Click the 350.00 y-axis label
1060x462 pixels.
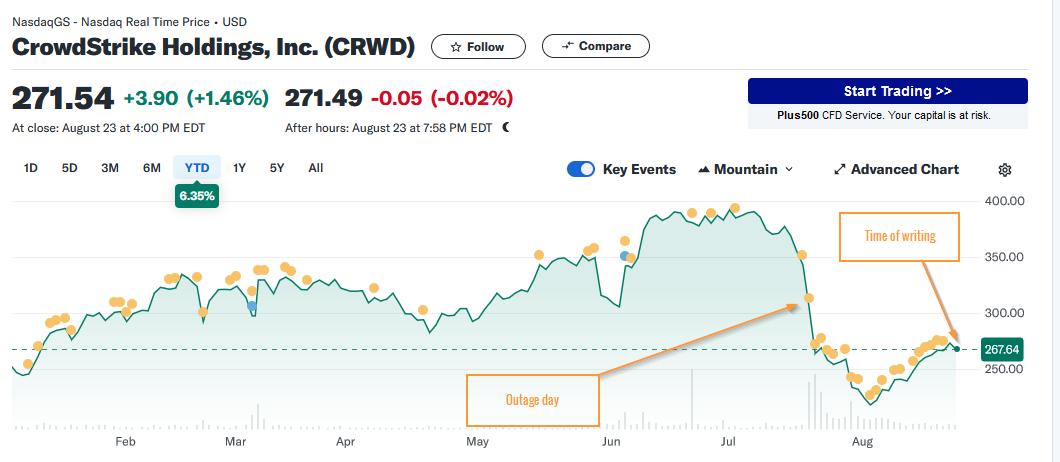pos(1004,257)
